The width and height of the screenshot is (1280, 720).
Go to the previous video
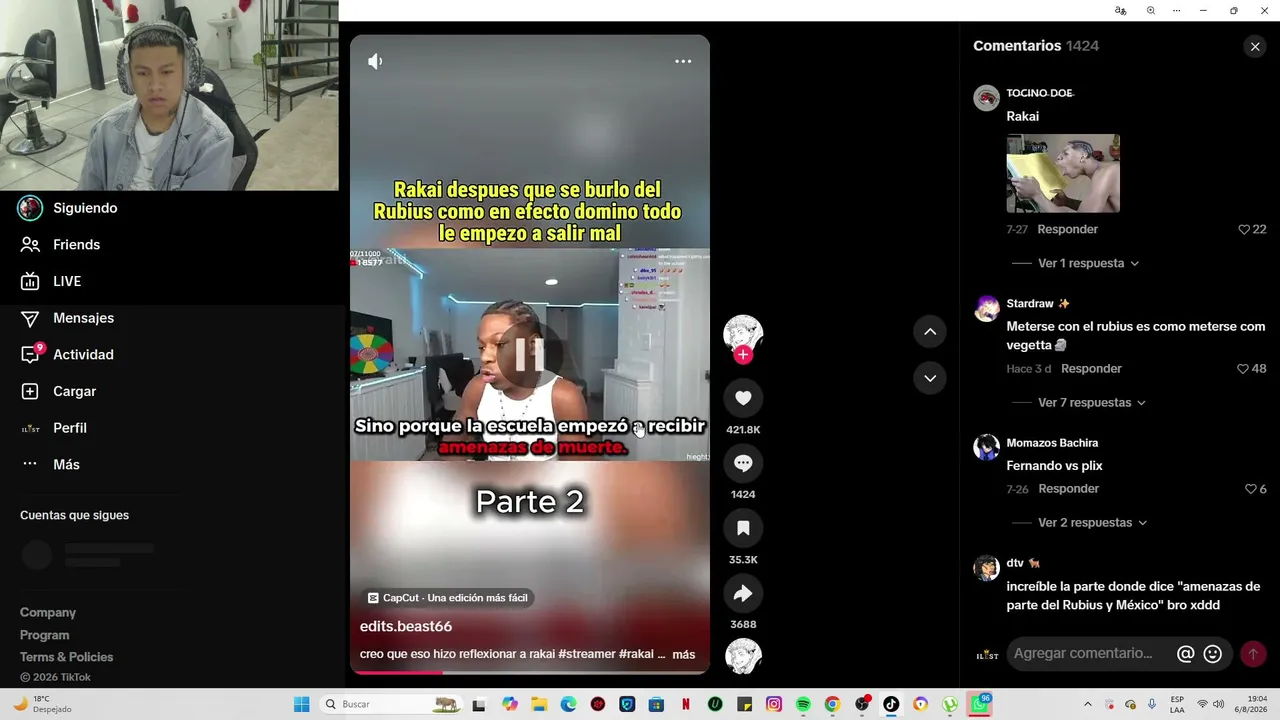(930, 332)
